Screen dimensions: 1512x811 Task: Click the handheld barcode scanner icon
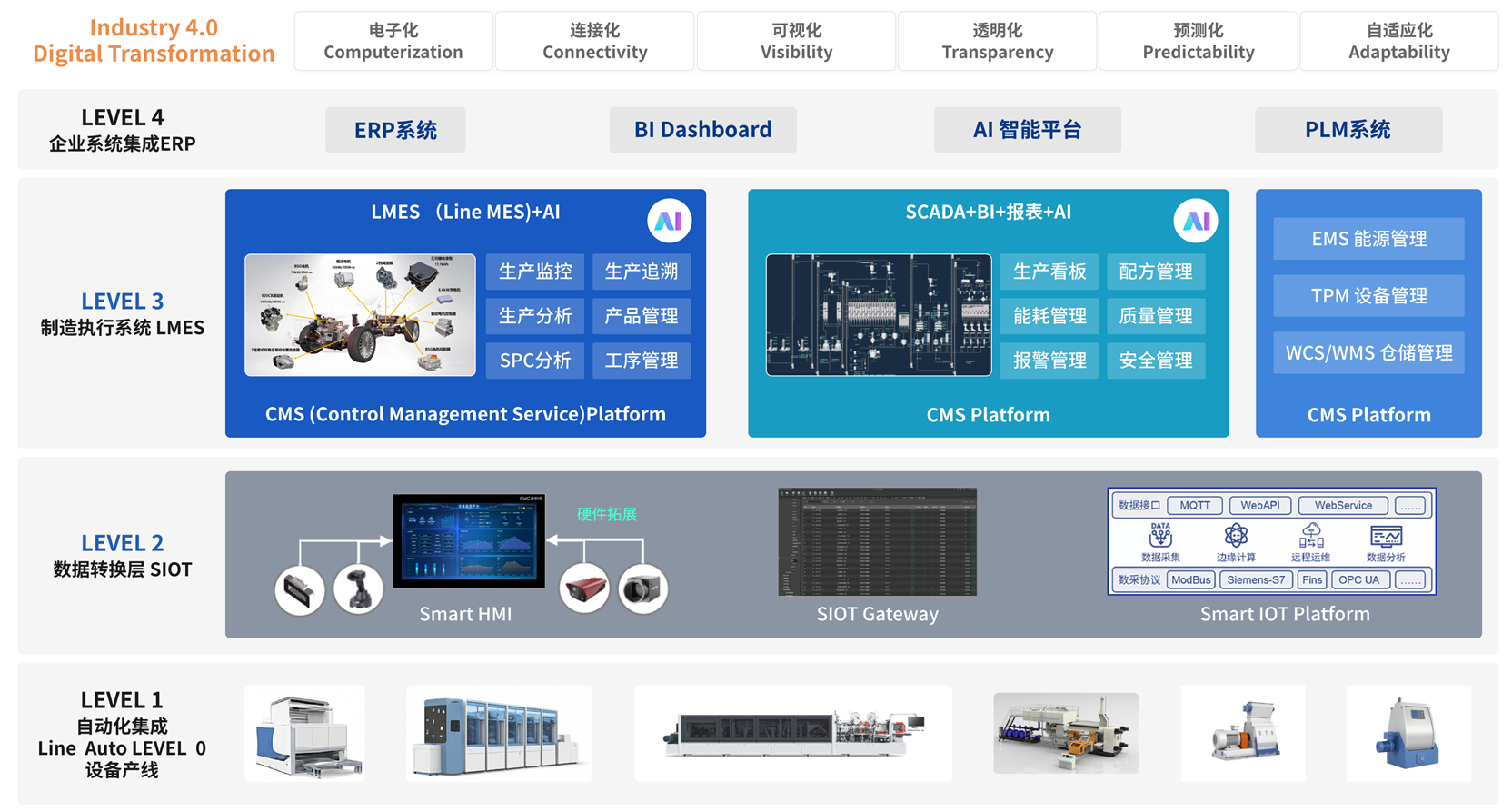(358, 589)
